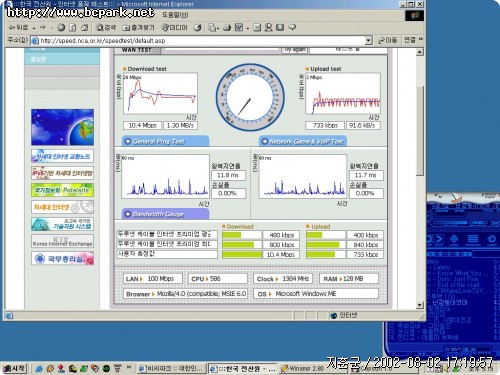500x375 pixels.
Task: Click the Start (시작) button
Action: pos(14,368)
